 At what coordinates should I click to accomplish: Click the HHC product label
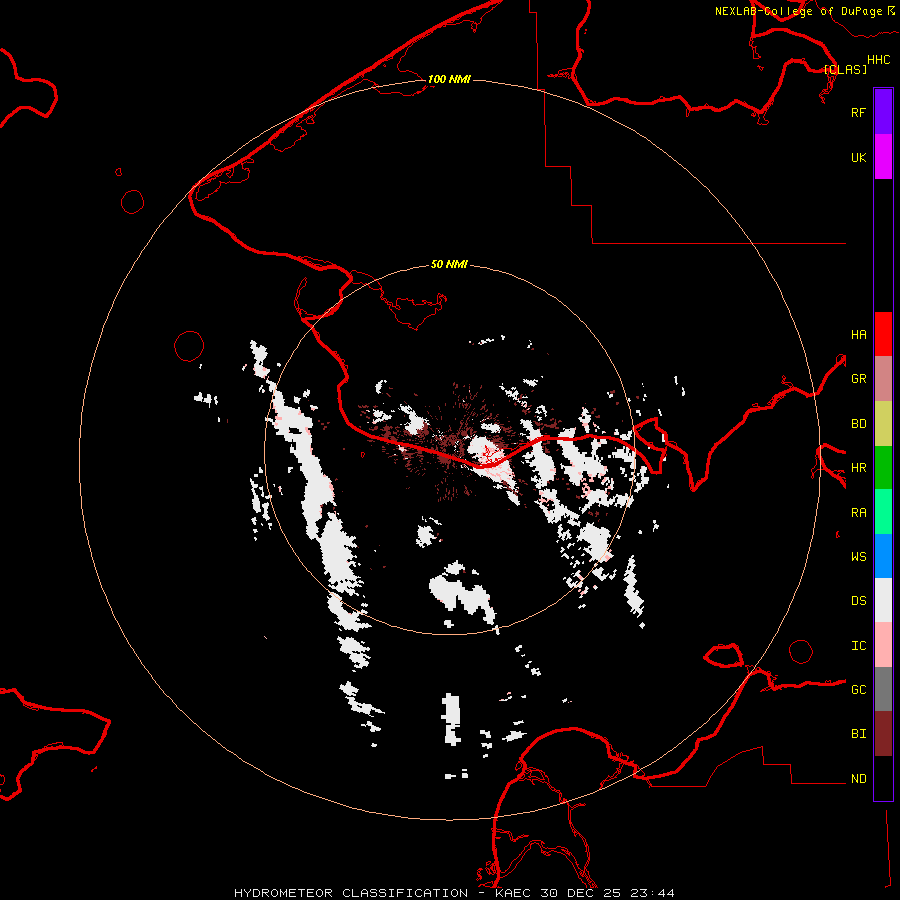pyautogui.click(x=878, y=60)
